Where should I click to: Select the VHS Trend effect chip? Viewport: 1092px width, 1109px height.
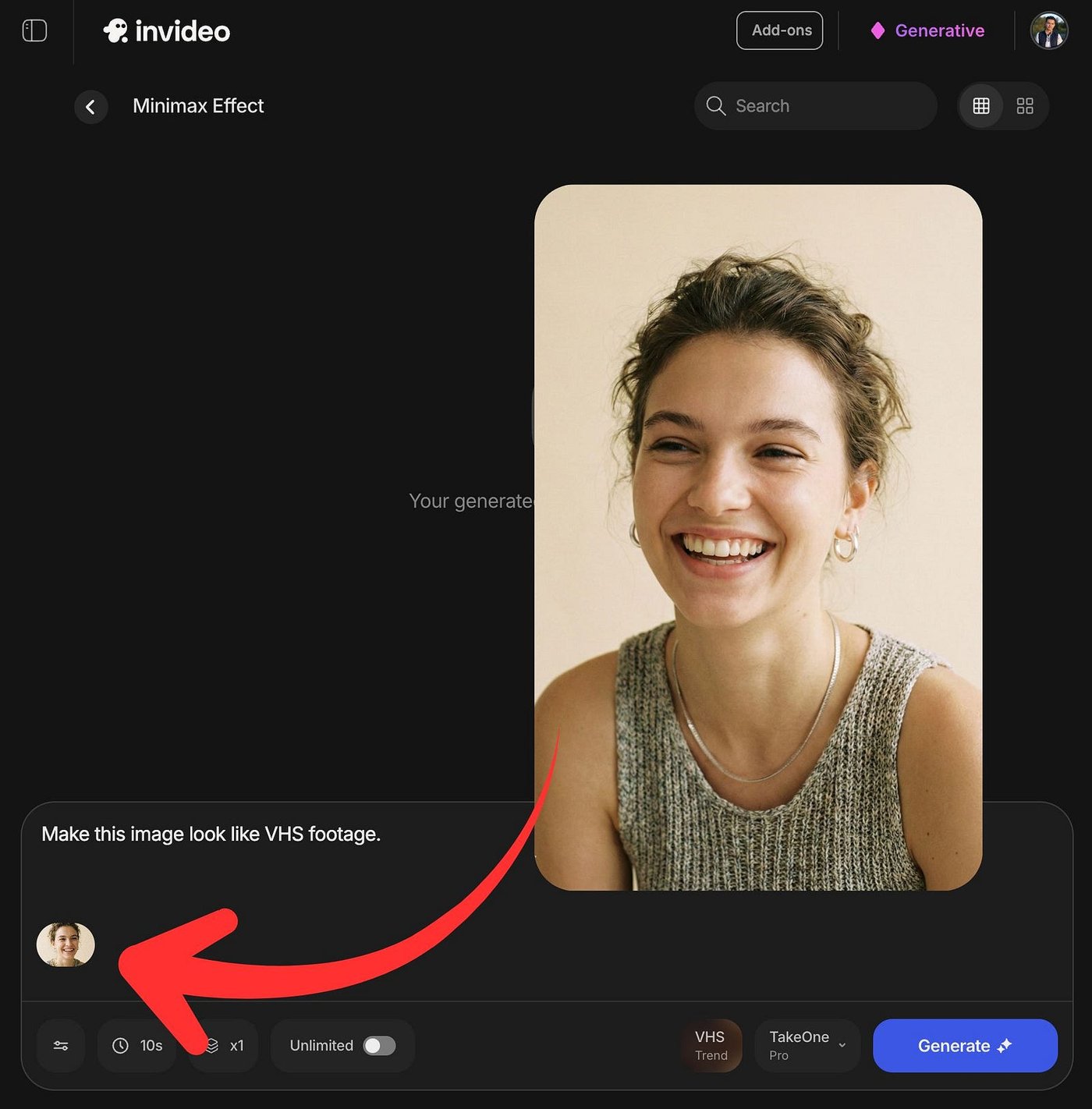click(711, 1046)
